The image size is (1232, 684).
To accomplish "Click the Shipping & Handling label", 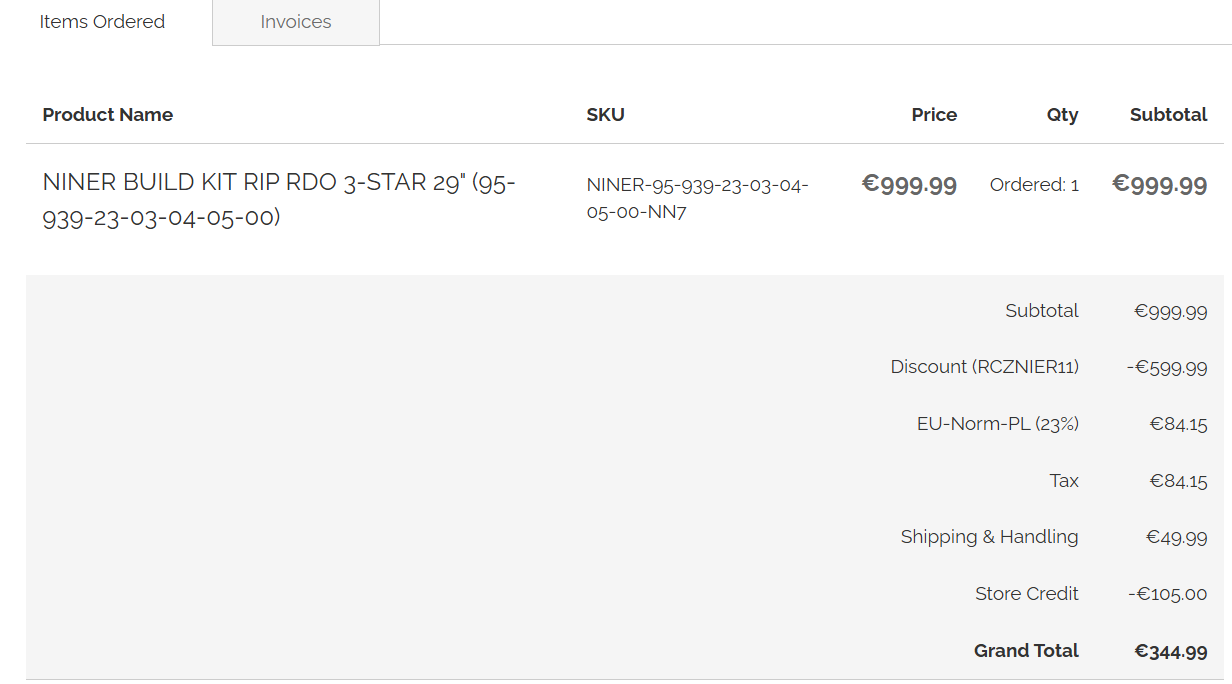I will (x=989, y=537).
